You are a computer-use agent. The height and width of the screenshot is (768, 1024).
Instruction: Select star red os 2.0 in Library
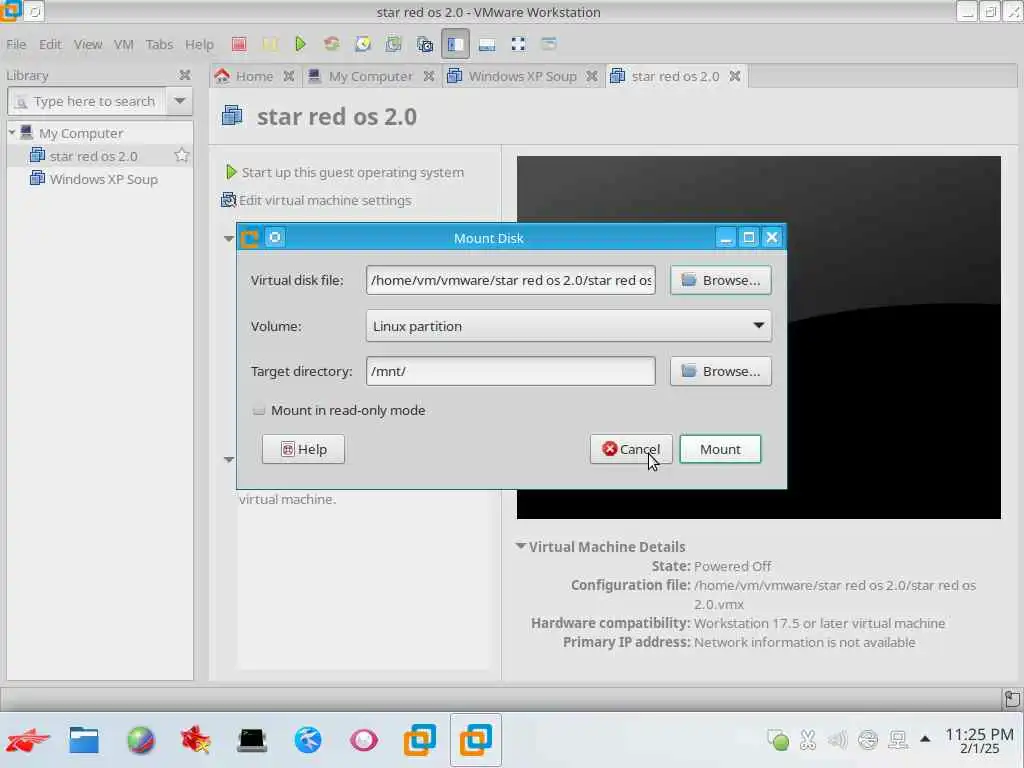pos(93,156)
